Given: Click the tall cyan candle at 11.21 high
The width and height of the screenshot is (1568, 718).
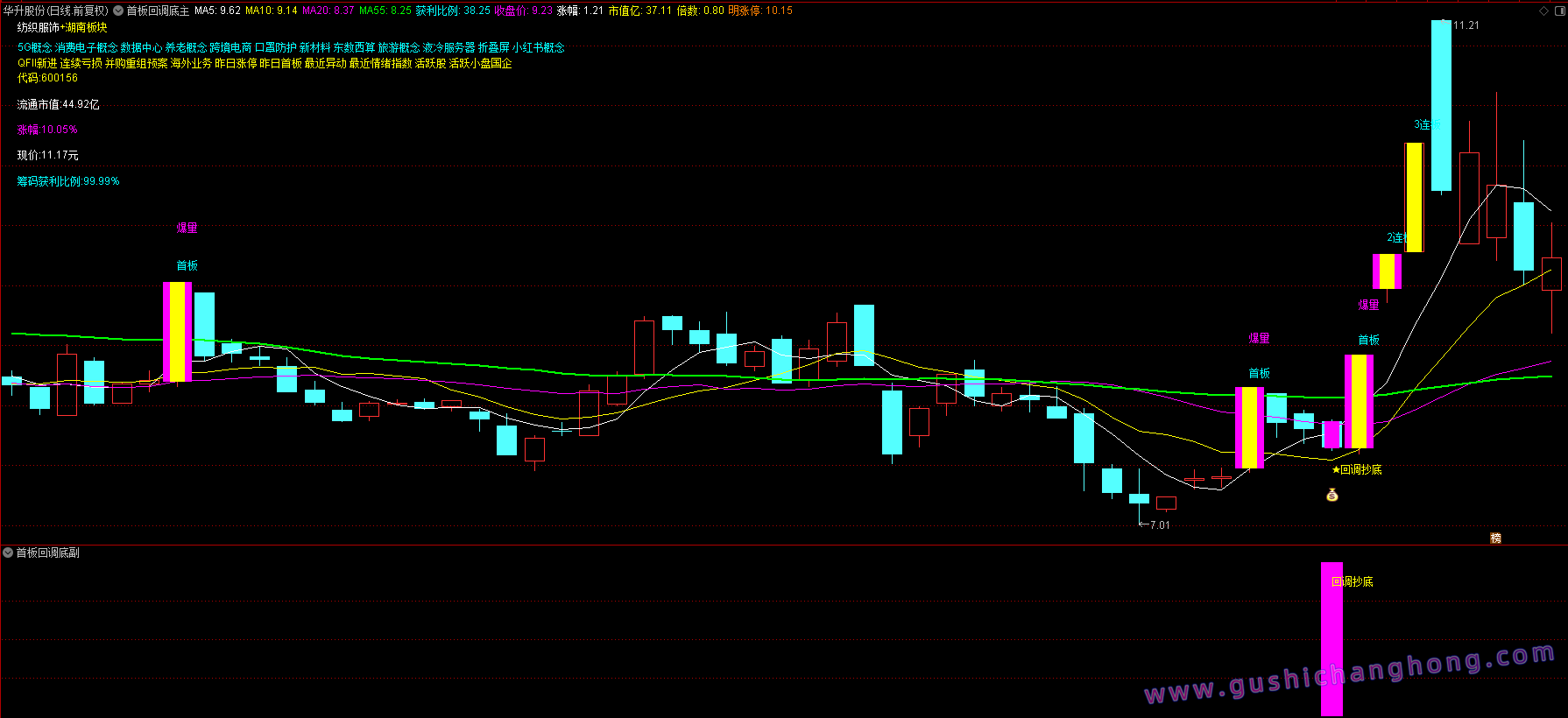Looking at the screenshot, I should [x=1441, y=105].
